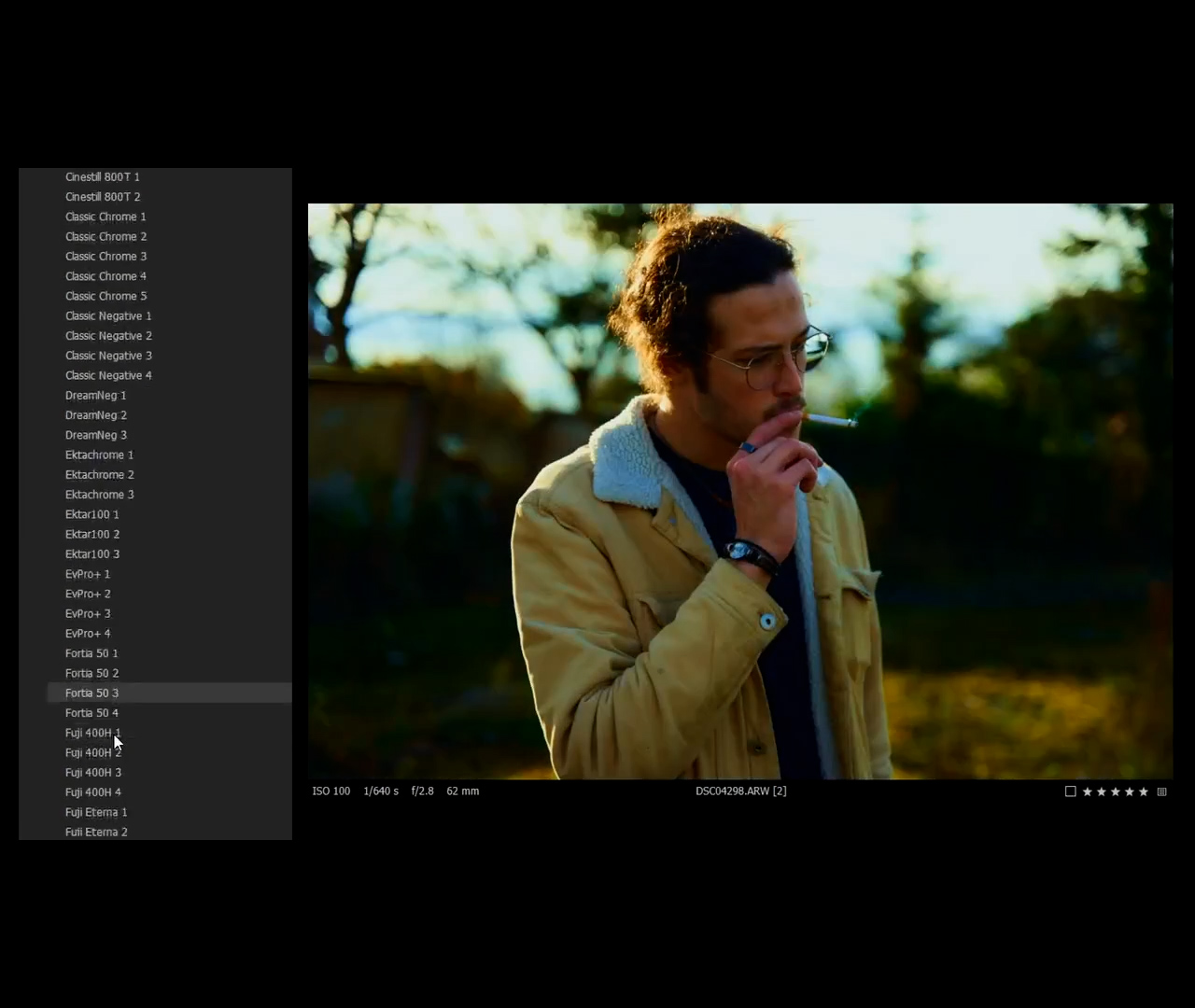
Task: Give the photo a one-star rating
Action: point(1087,791)
